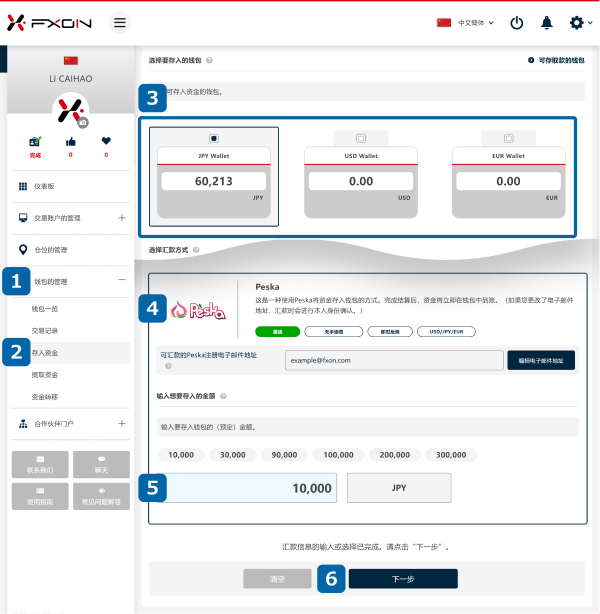Select the USD Wallet radio button
600x614 pixels.
tap(361, 138)
